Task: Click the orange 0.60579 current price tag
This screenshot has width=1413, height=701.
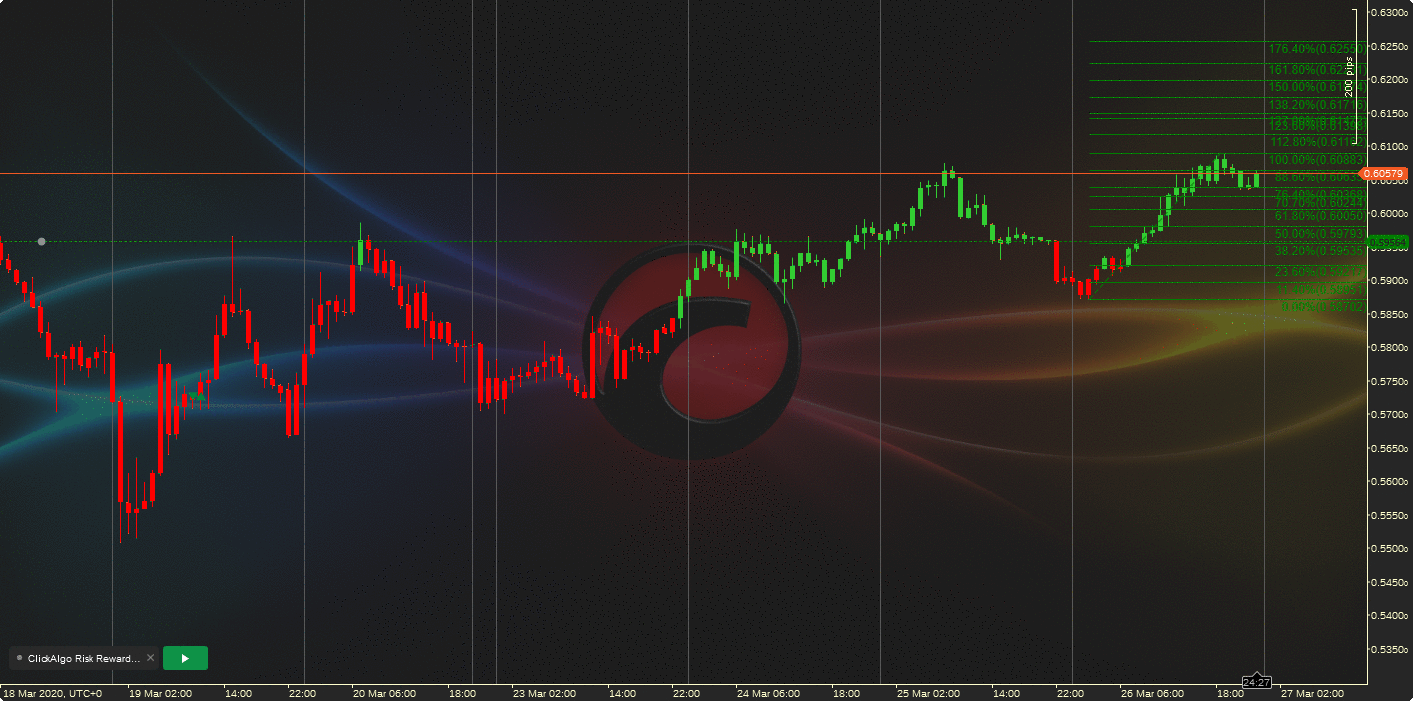Action: pos(1384,174)
